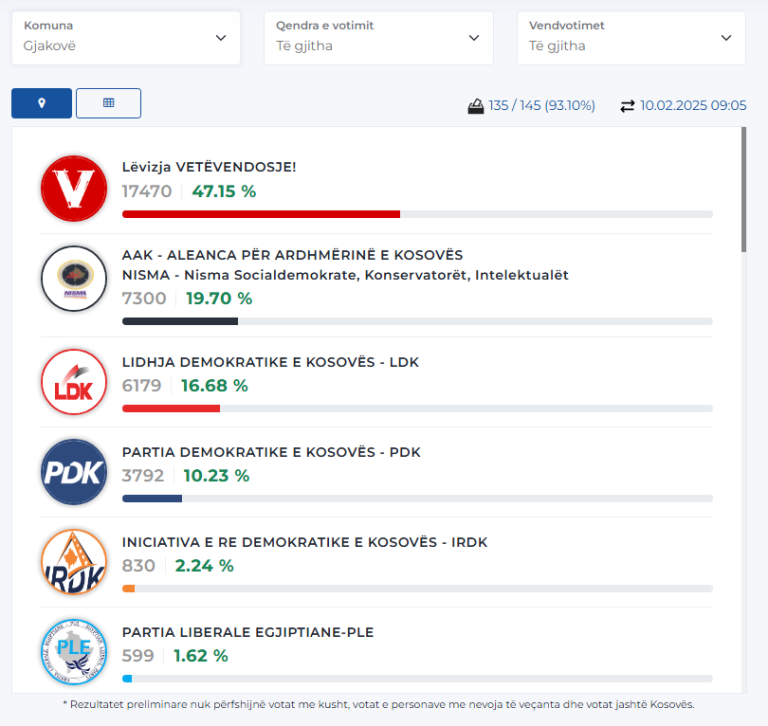Click the PLE party logo

[73, 651]
